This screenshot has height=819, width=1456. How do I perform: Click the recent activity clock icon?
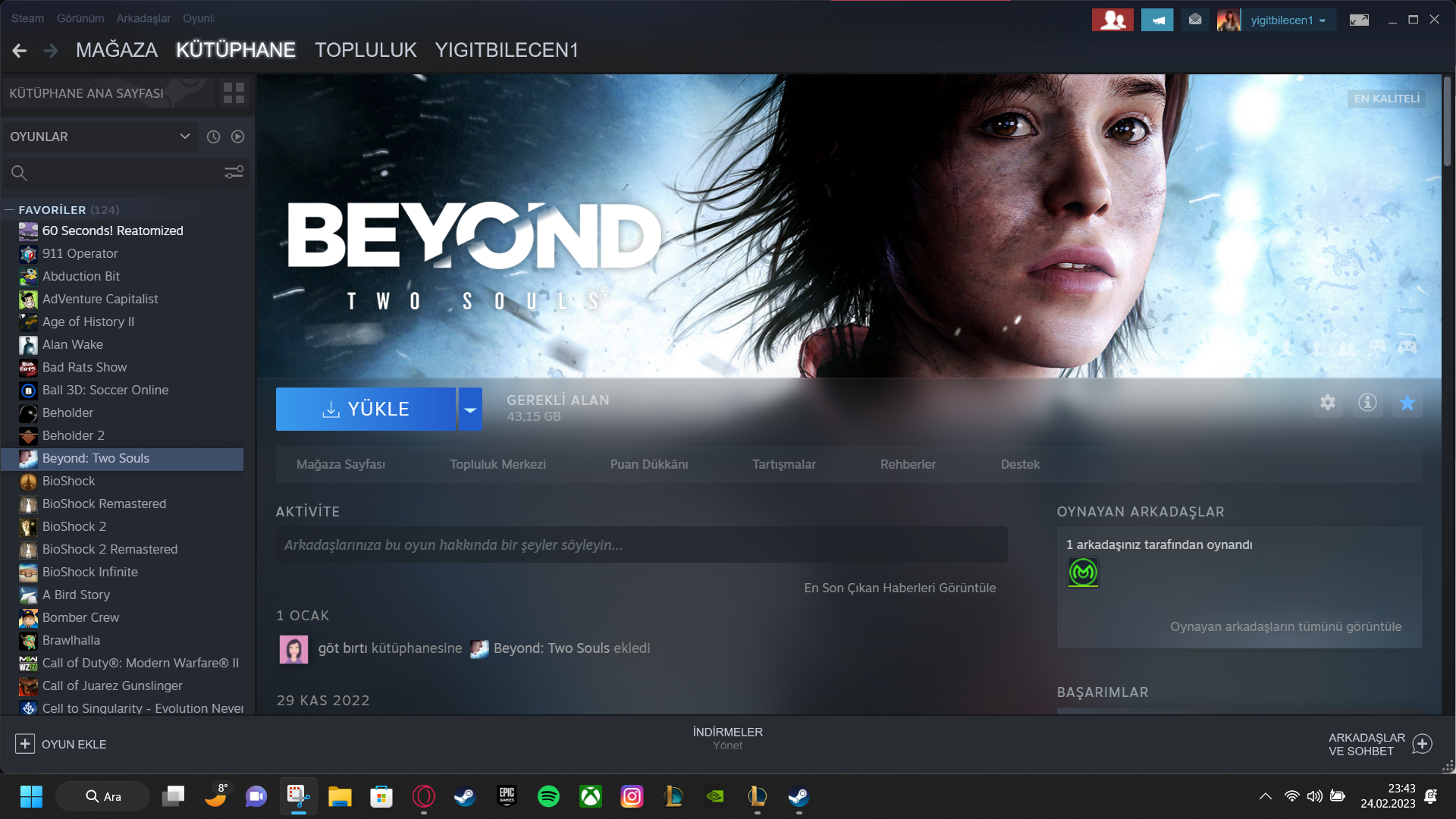(214, 136)
